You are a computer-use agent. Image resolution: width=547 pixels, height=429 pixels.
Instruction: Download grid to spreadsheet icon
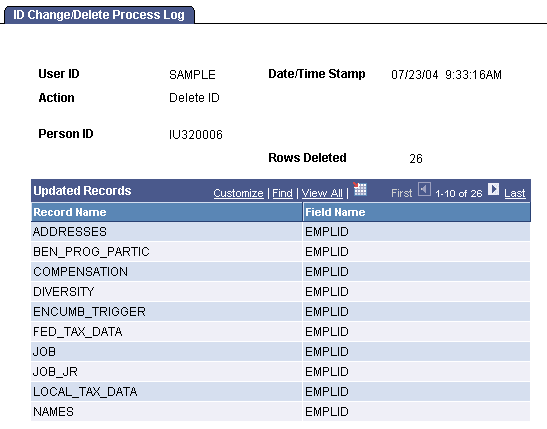pyautogui.click(x=360, y=189)
